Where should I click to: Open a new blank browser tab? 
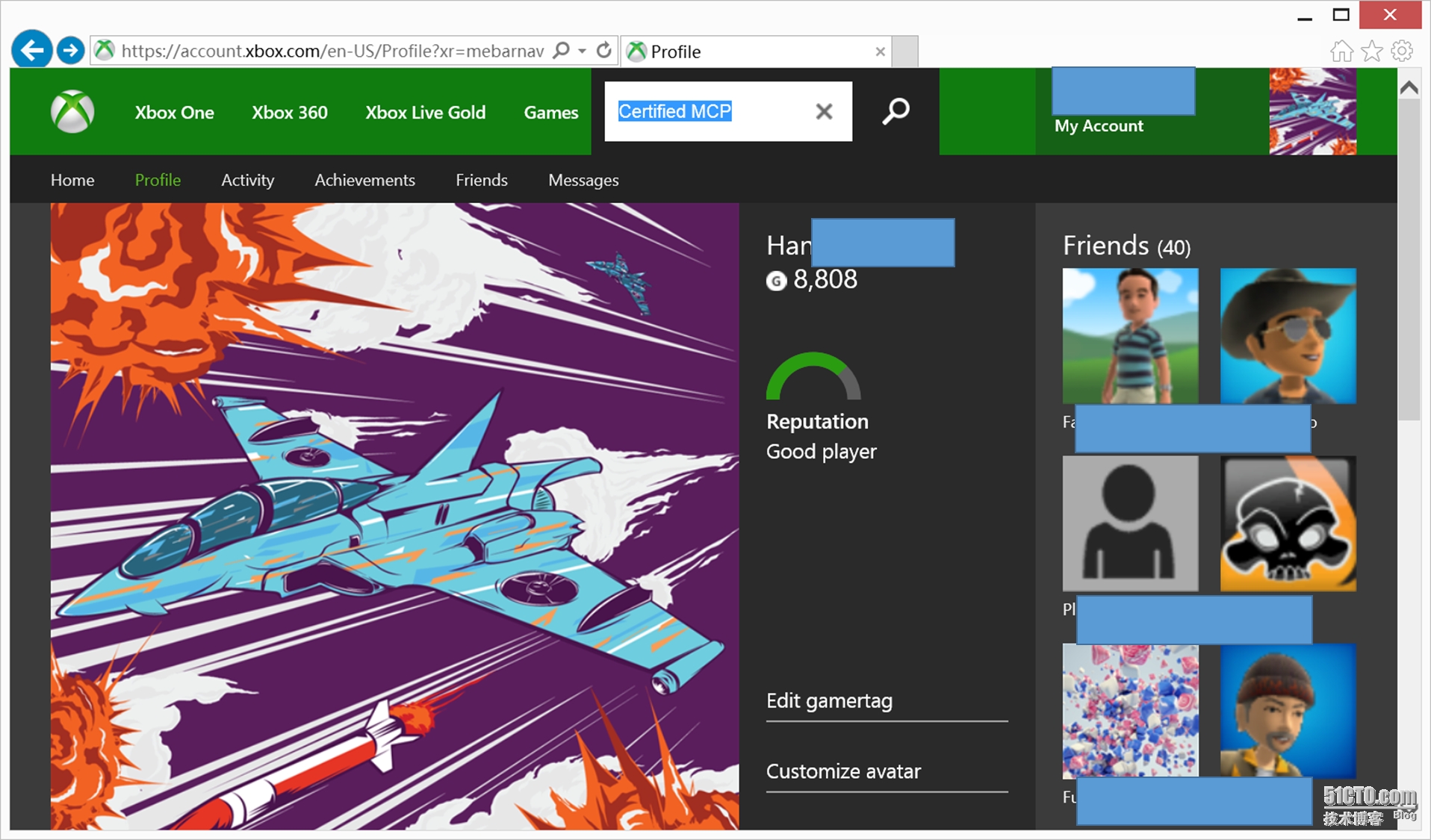(905, 52)
